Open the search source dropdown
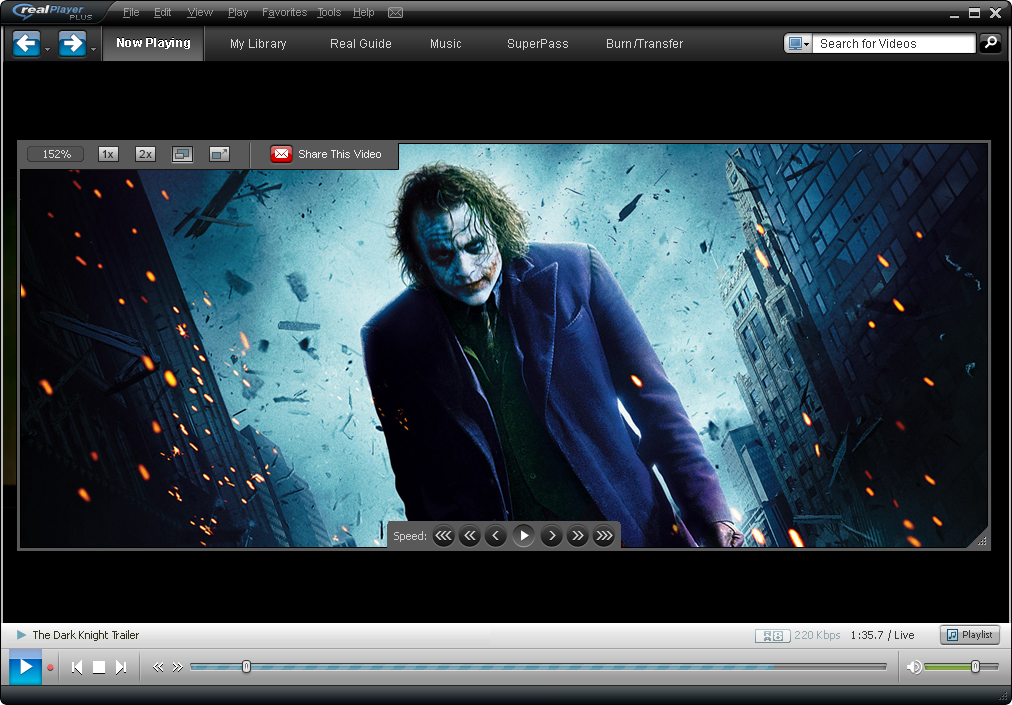1012x705 pixels. [x=798, y=43]
